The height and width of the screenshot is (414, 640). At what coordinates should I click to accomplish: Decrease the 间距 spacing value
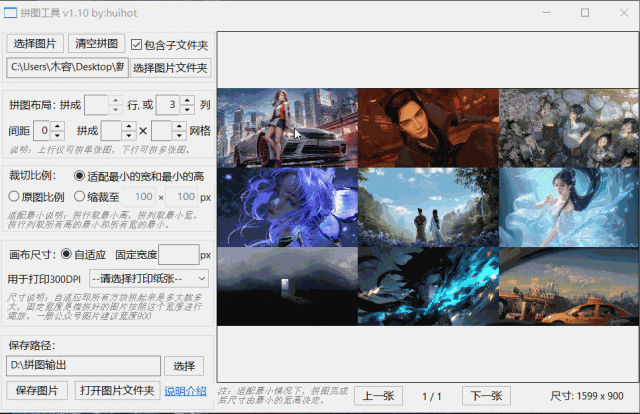tap(57, 136)
